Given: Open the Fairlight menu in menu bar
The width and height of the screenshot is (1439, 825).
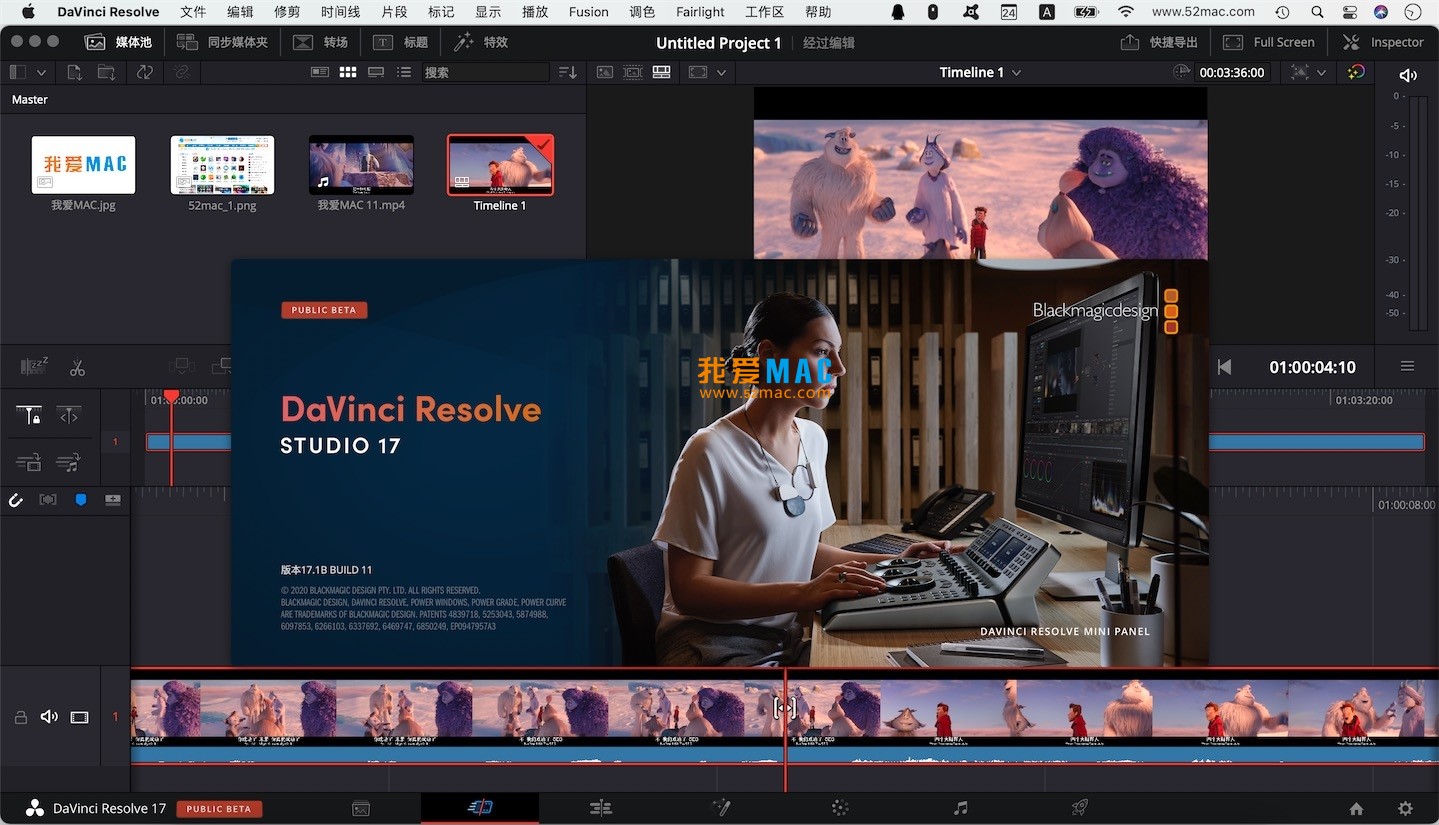Looking at the screenshot, I should pyautogui.click(x=700, y=12).
